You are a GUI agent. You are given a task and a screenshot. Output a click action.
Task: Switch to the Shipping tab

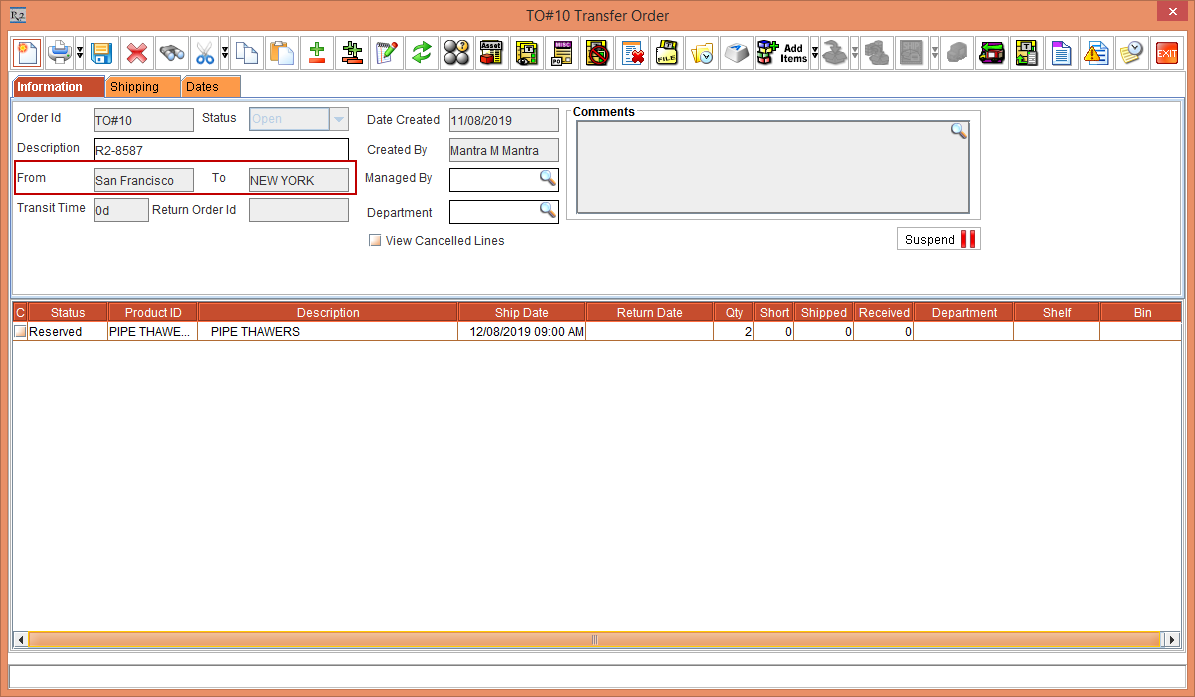pos(143,87)
